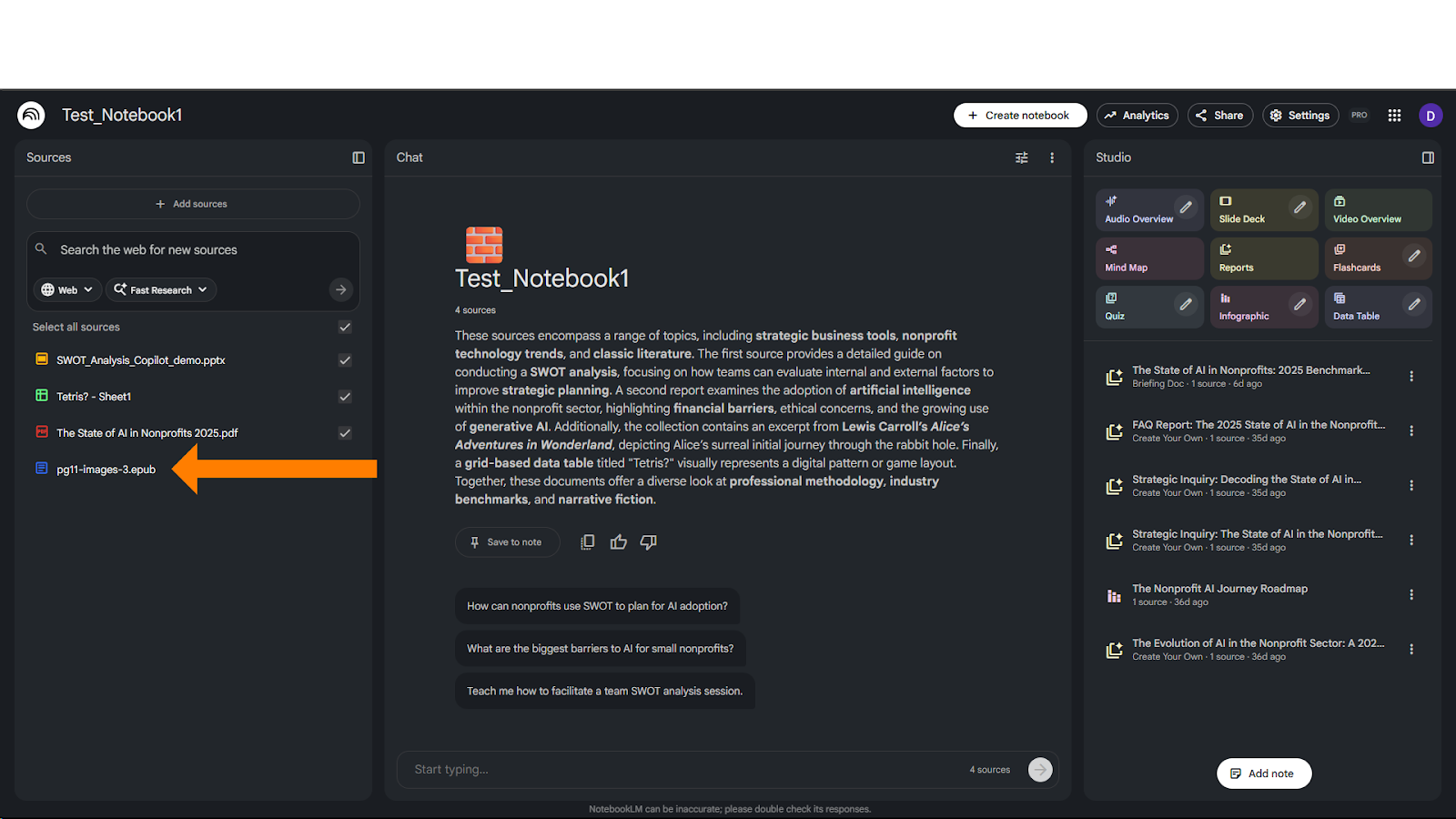1456x819 pixels.
Task: Open the chat three-dot menu
Action: point(1052,157)
